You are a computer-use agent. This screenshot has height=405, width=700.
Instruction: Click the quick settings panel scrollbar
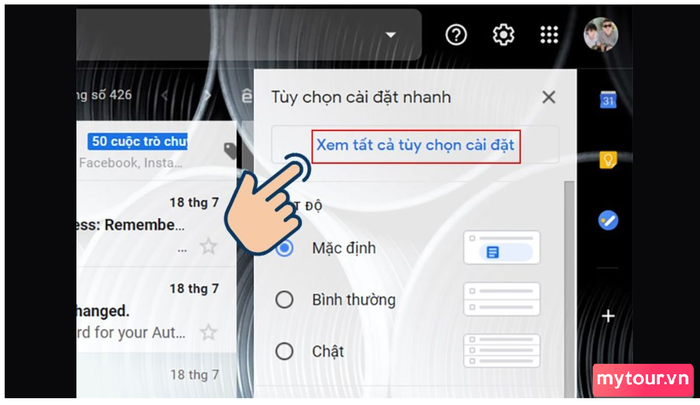(569, 288)
